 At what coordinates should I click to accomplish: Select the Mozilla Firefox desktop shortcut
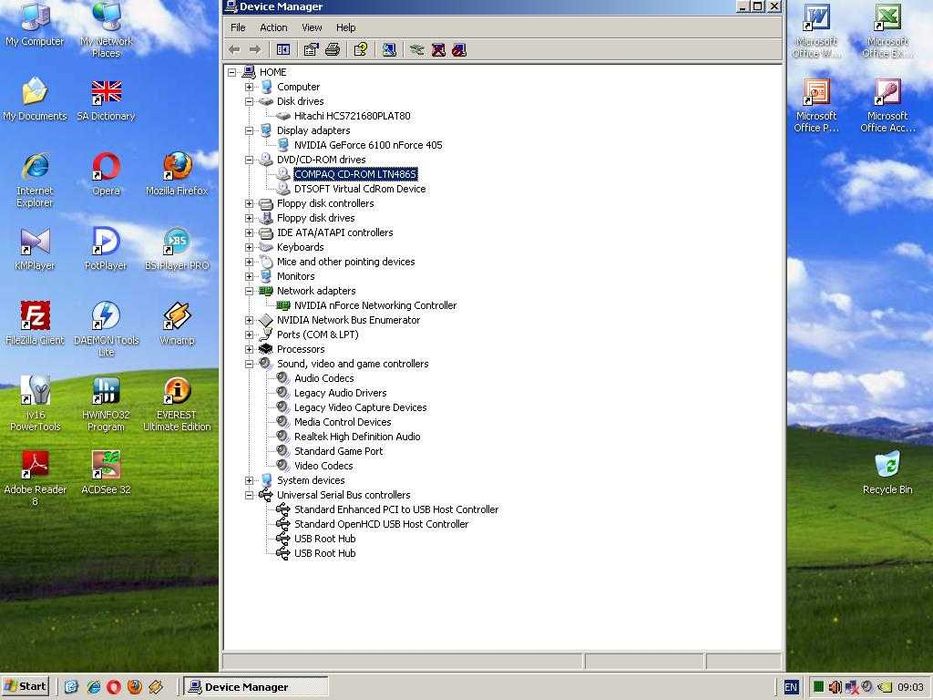tap(177, 174)
